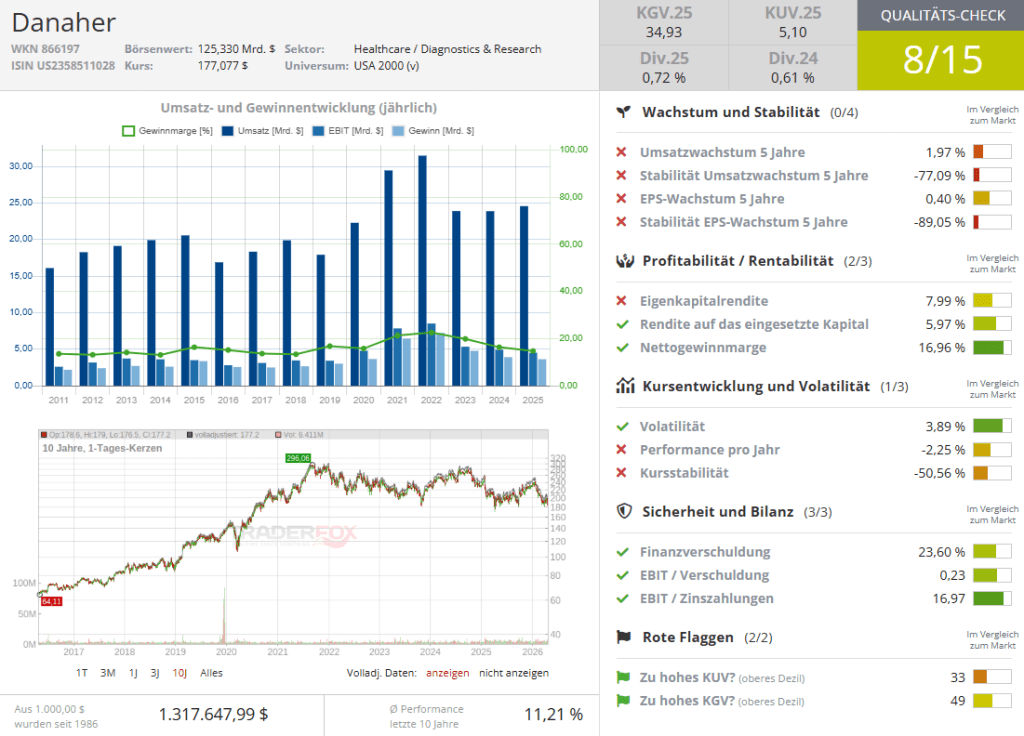Toggle EBIT [Mrd. $] legend entry

pyautogui.click(x=347, y=130)
